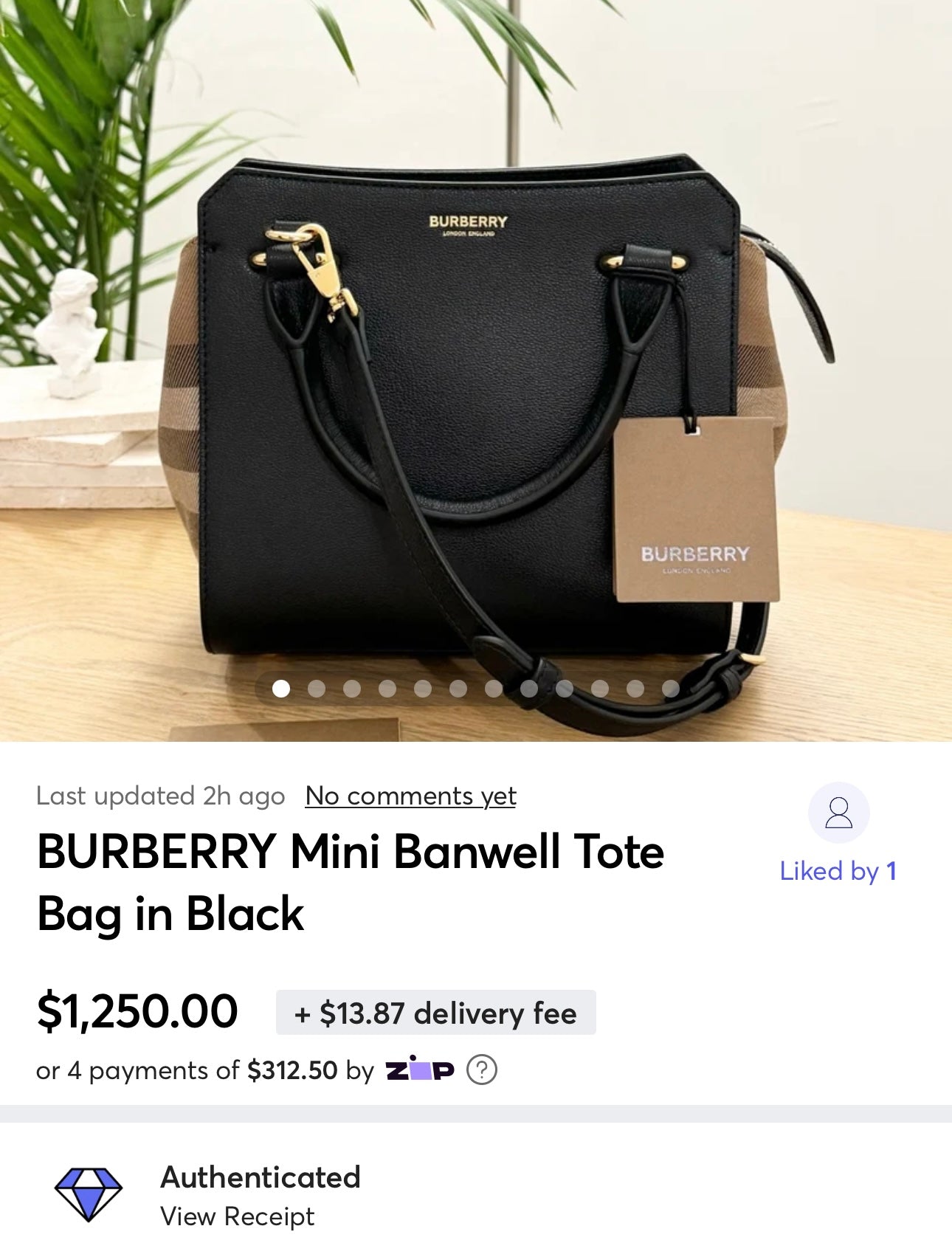Image resolution: width=952 pixels, height=1257 pixels.
Task: Tap the Zip logo
Action: pos(420,1068)
